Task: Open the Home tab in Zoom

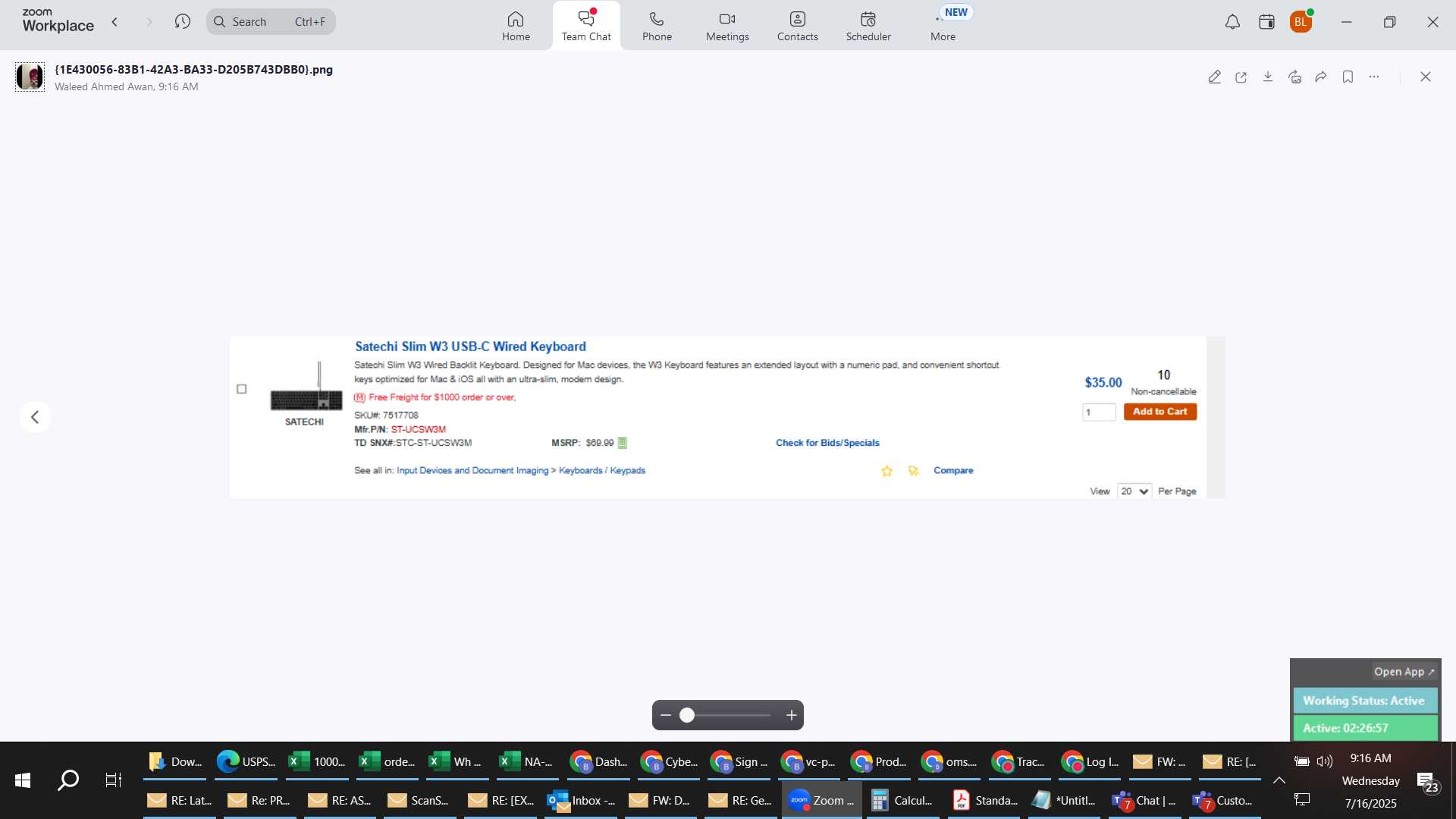Action: (516, 26)
